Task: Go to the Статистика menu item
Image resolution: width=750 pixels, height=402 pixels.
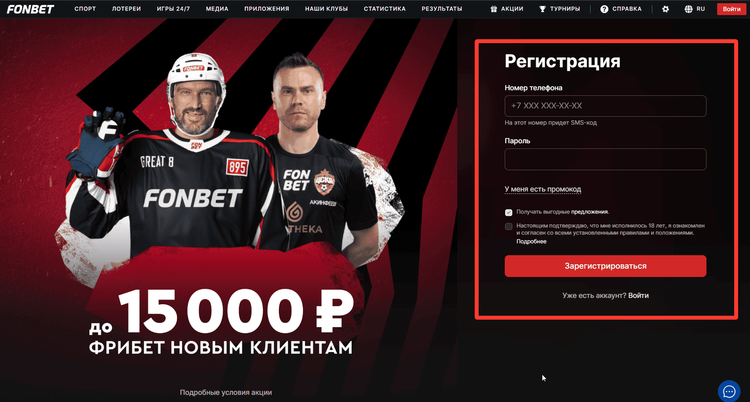Action: tap(385, 9)
